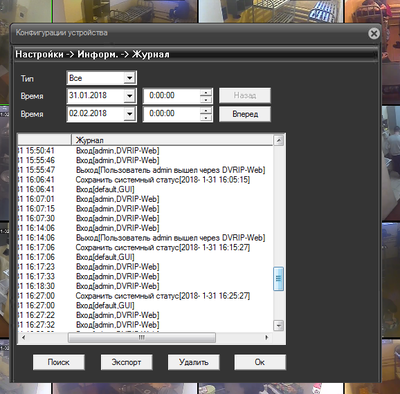
Task: Open the Тип dropdown showing Все
Action: 129,78
